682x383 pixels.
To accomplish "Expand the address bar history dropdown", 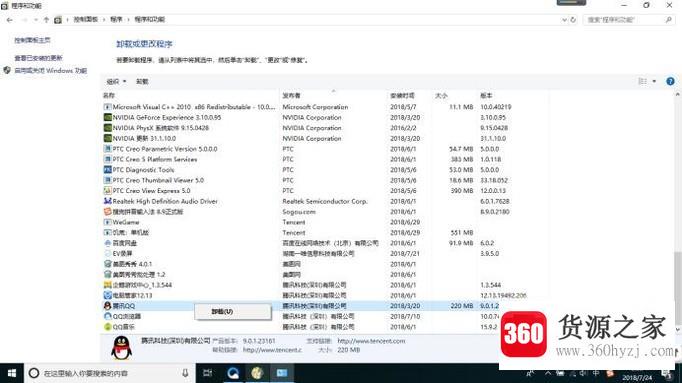I will point(564,20).
